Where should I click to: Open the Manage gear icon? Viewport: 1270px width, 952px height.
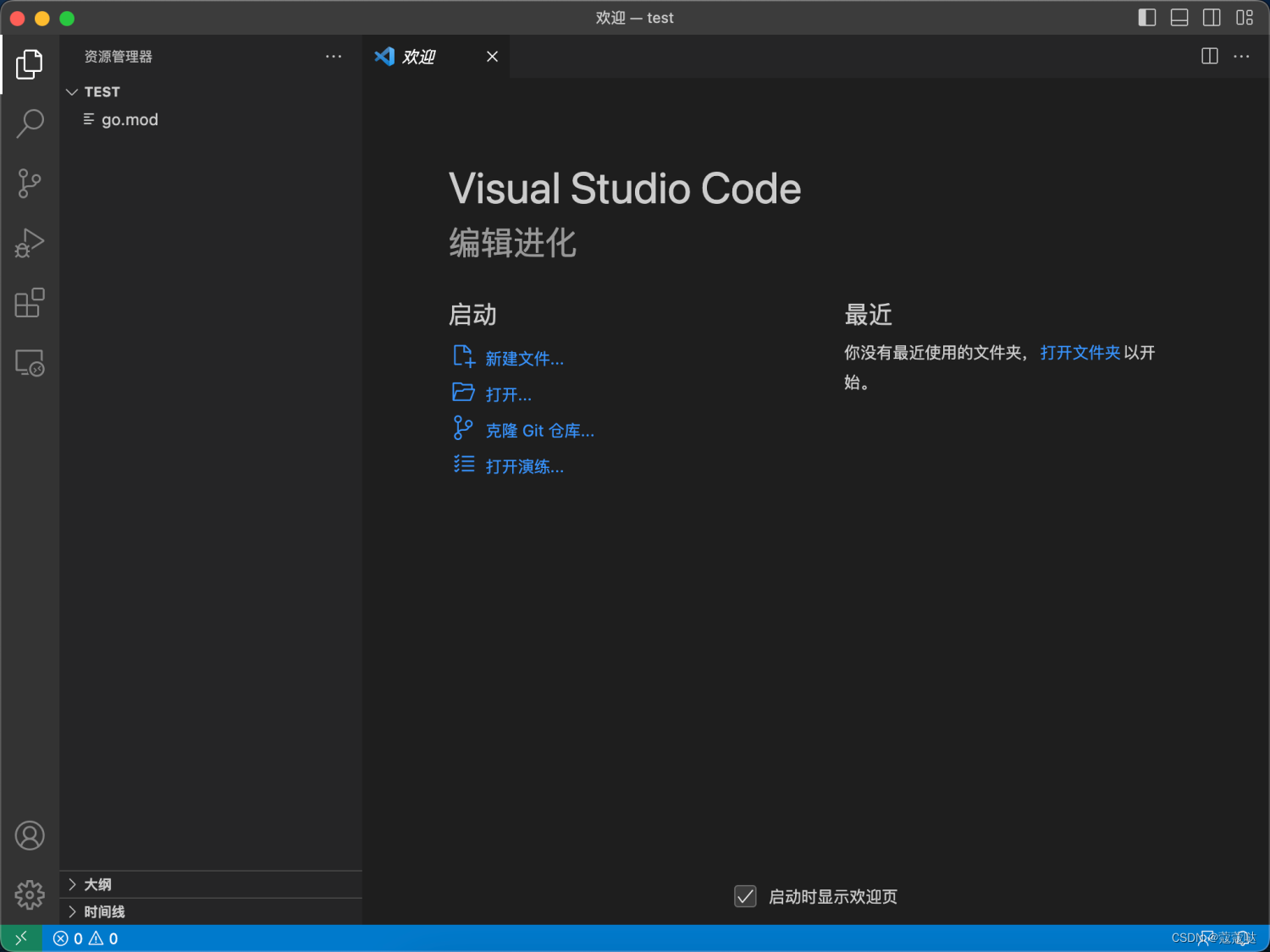[30, 894]
